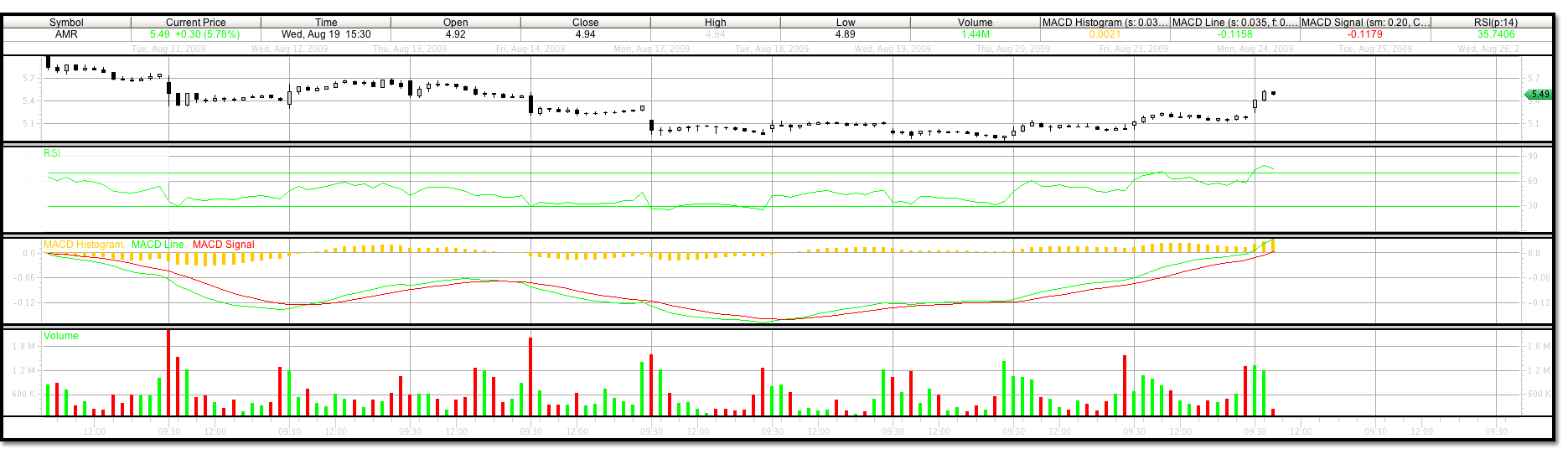1568x454 pixels.
Task: Click the MACD Line column header
Action: [1234, 23]
